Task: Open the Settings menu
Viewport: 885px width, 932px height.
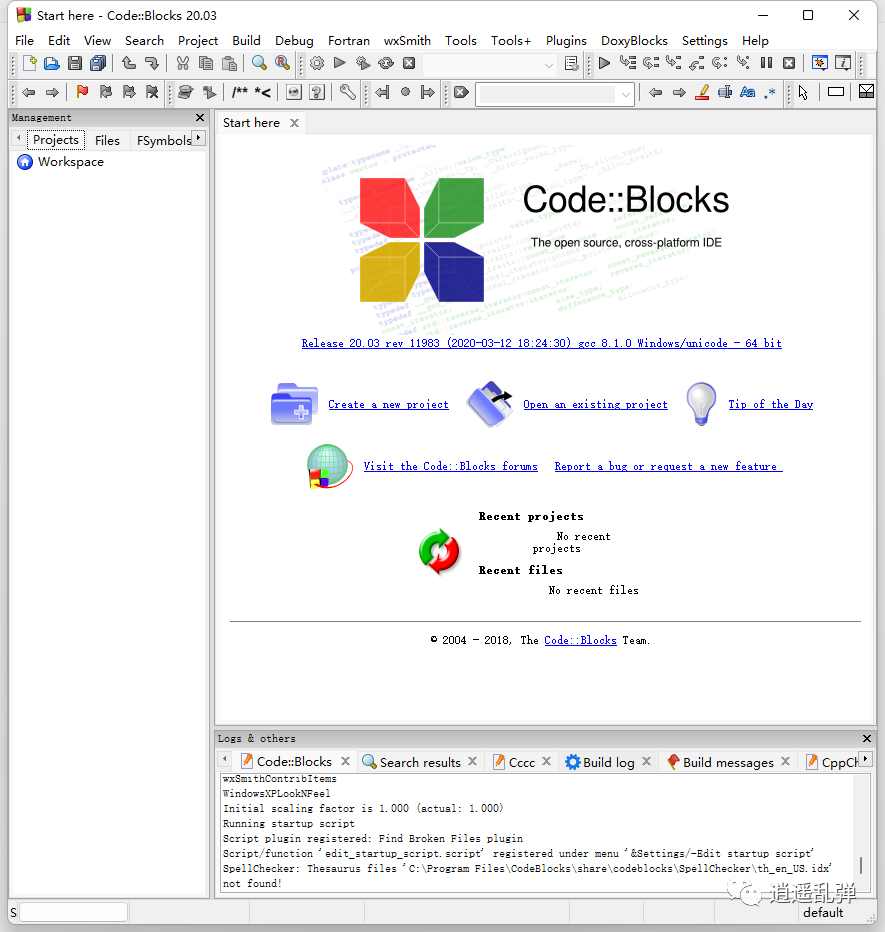Action: pos(704,40)
